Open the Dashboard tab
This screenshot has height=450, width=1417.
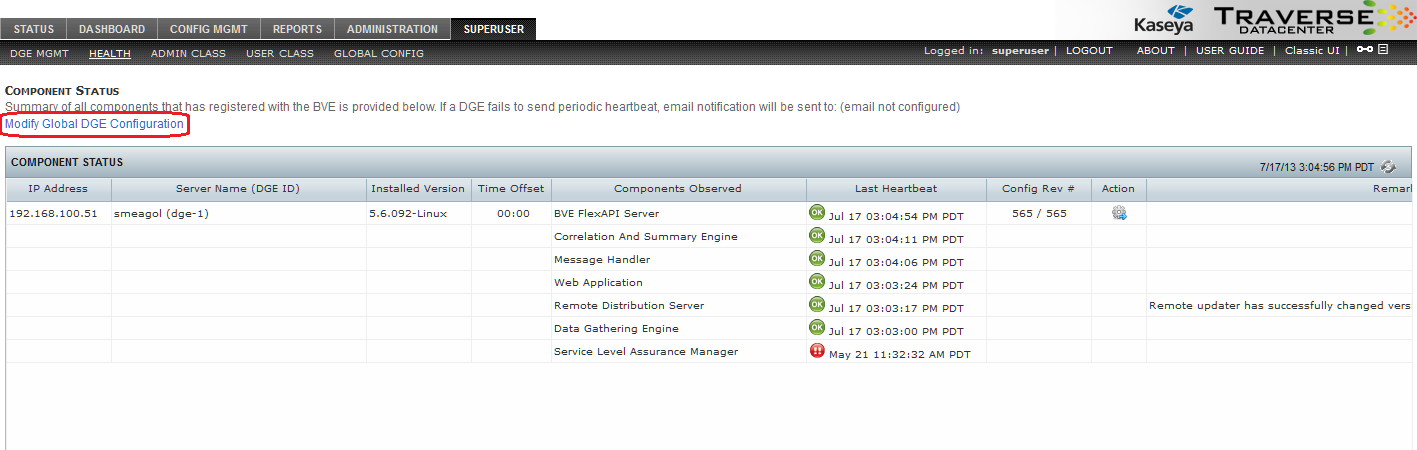[x=112, y=30]
